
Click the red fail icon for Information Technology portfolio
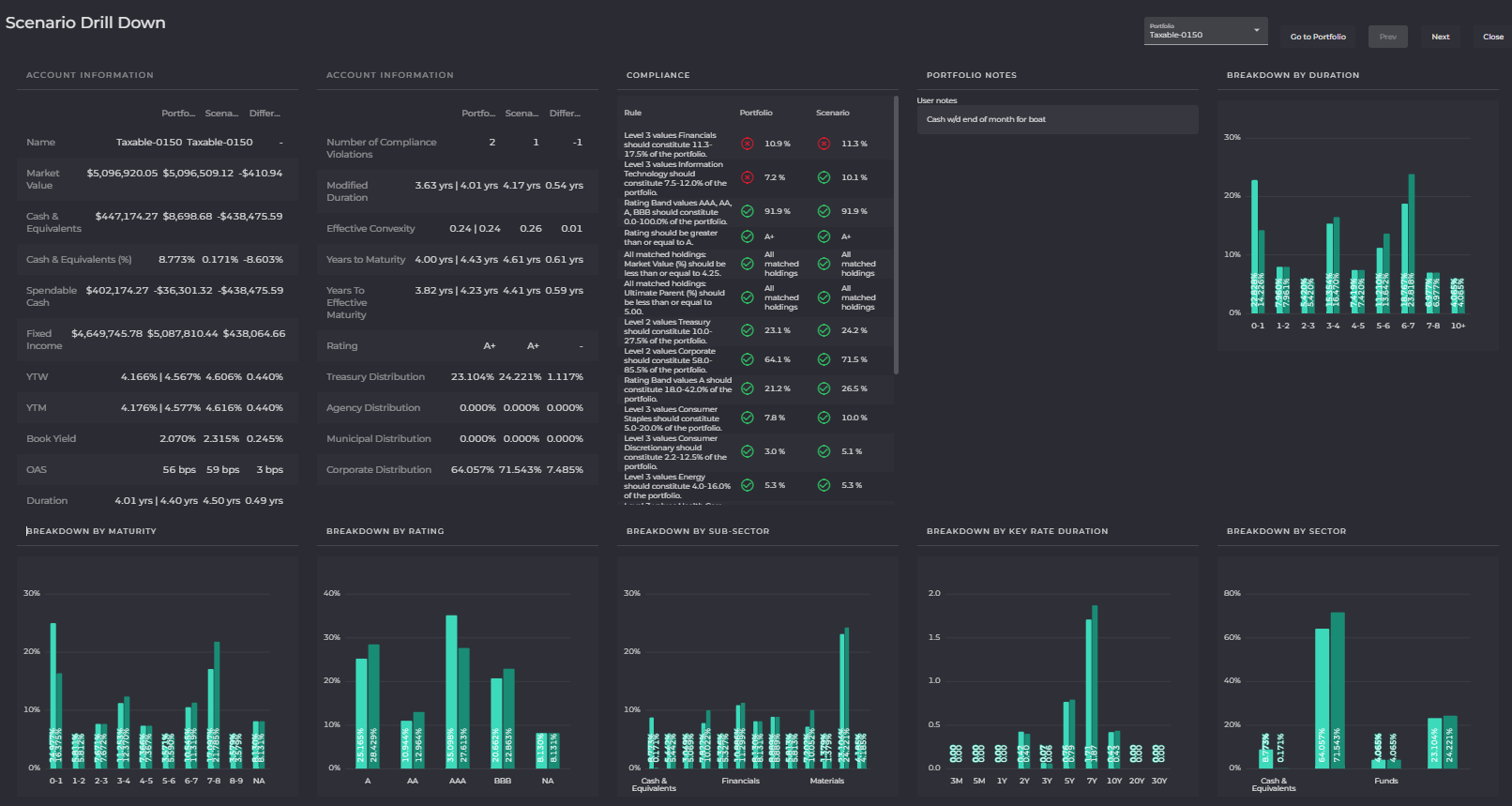coord(748,177)
